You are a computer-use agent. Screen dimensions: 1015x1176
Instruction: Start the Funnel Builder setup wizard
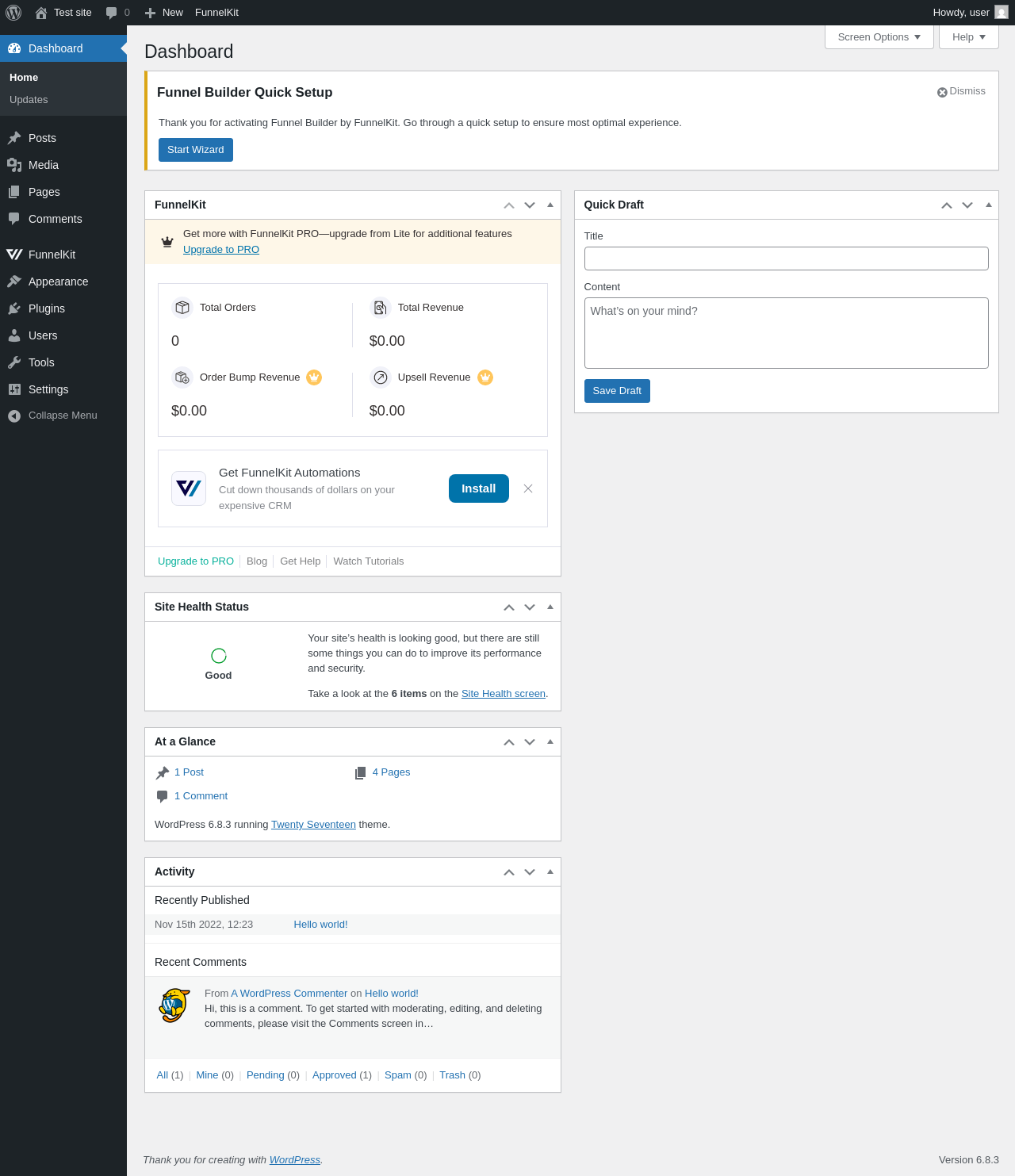(x=196, y=150)
